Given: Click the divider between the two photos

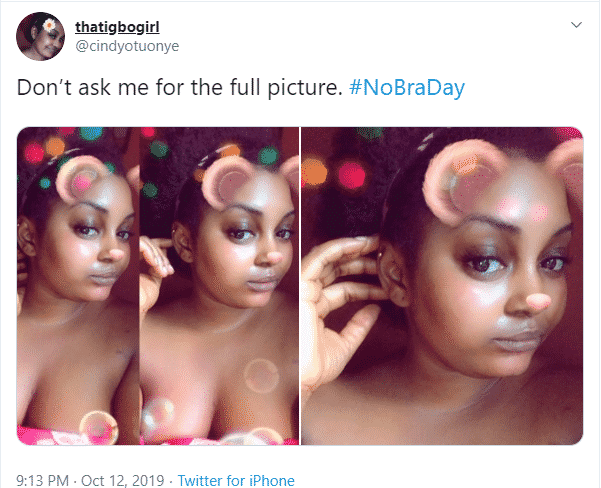Looking at the screenshot, I should pos(300,286).
